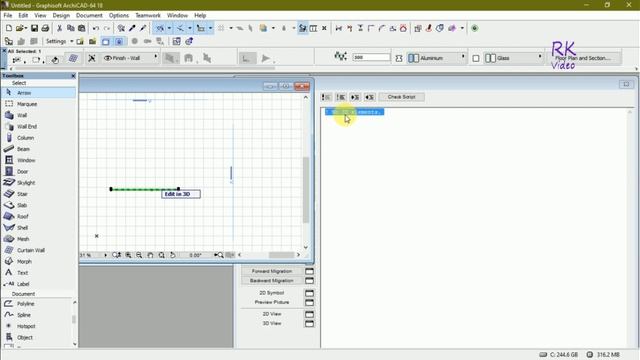640x360 pixels.
Task: Select the Spline tool
Action: [37, 315]
